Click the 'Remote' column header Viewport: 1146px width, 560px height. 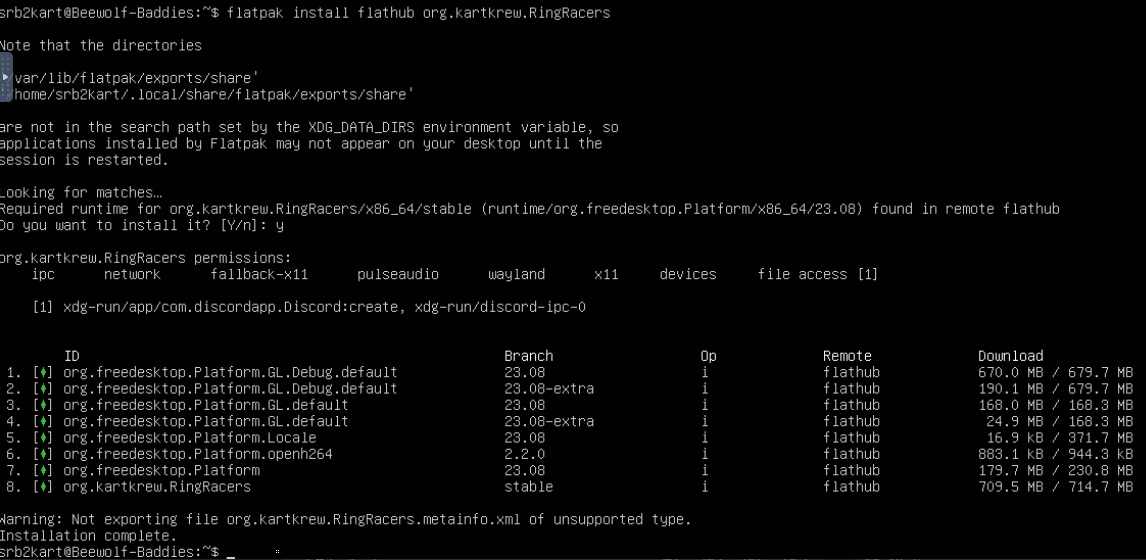click(x=847, y=356)
